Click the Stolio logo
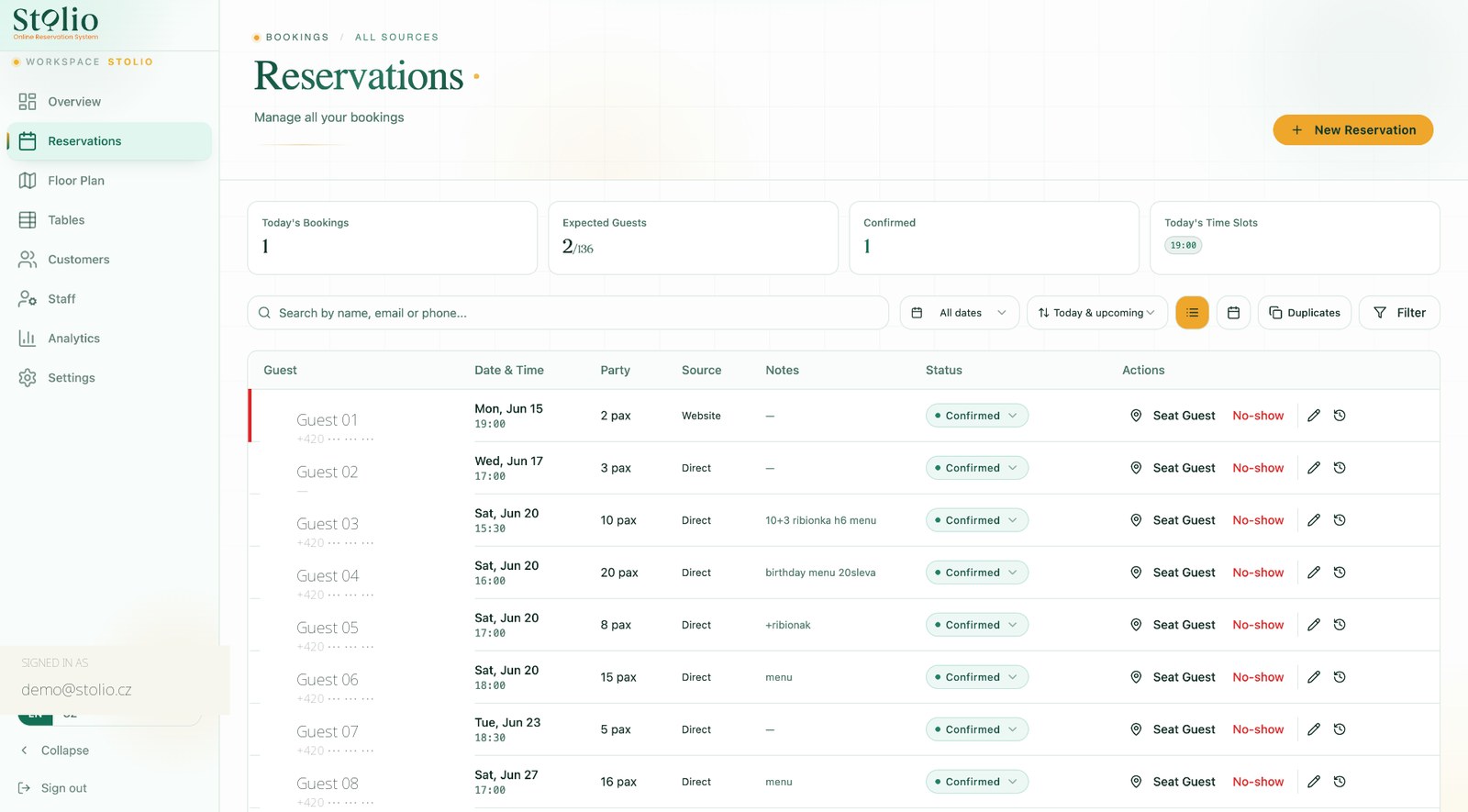Image resolution: width=1468 pixels, height=812 pixels. coord(55,23)
